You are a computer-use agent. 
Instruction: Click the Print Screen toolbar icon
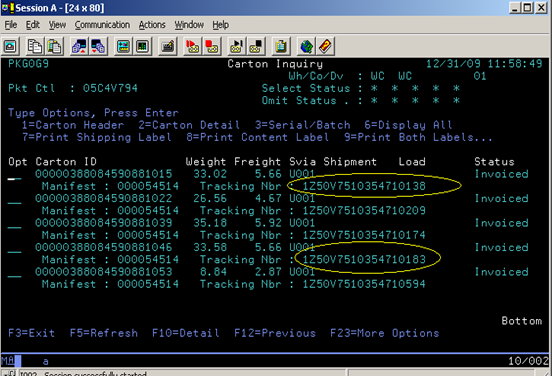[10, 46]
